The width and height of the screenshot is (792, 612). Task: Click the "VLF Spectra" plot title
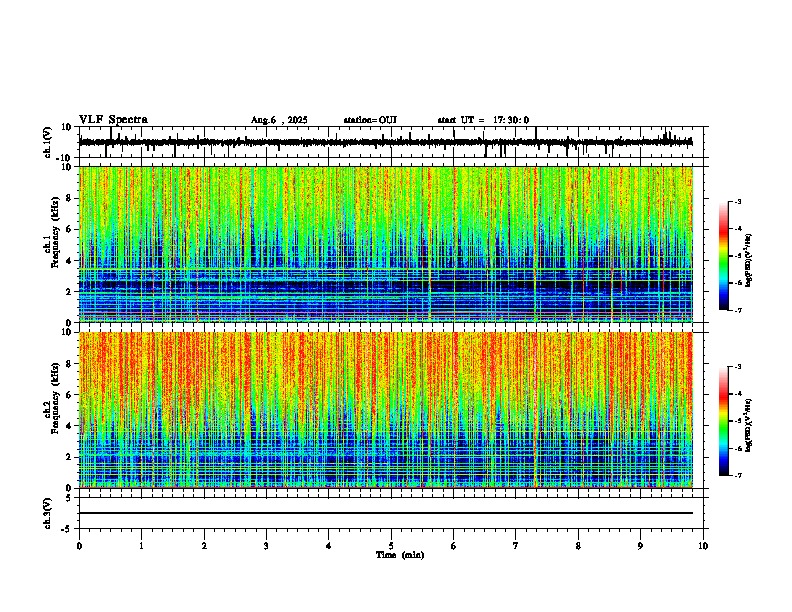pos(113,119)
